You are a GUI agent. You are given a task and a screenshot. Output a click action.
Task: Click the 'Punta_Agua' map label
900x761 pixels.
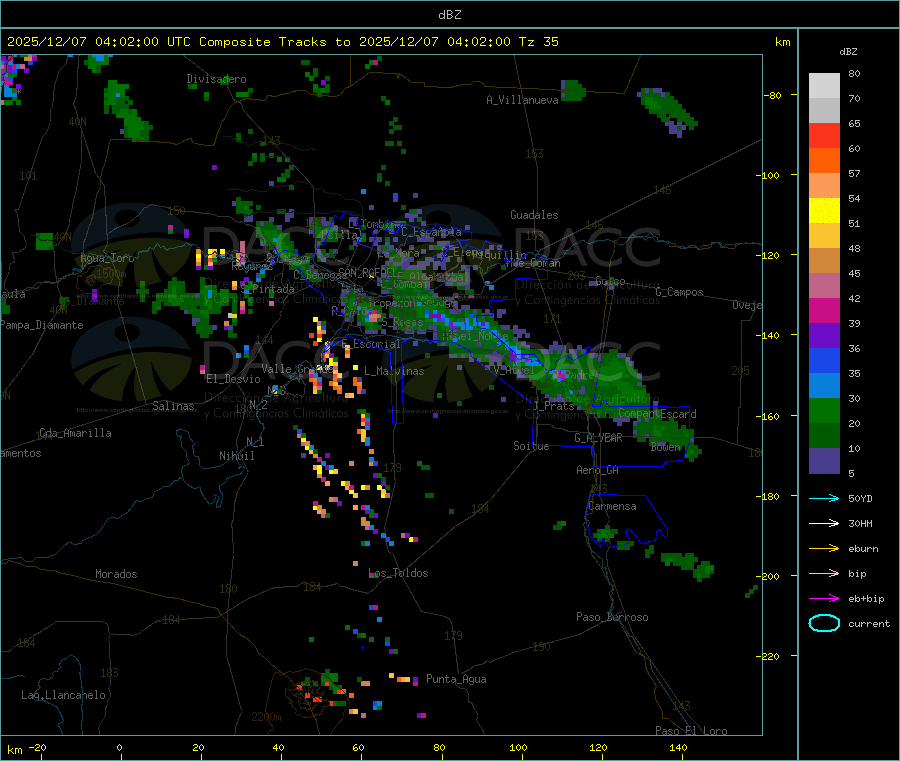tap(456, 679)
